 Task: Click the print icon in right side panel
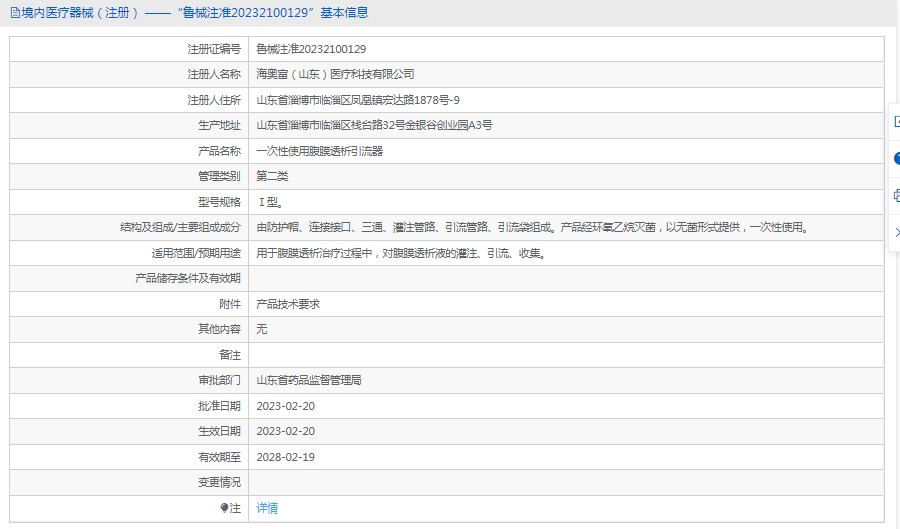897,196
